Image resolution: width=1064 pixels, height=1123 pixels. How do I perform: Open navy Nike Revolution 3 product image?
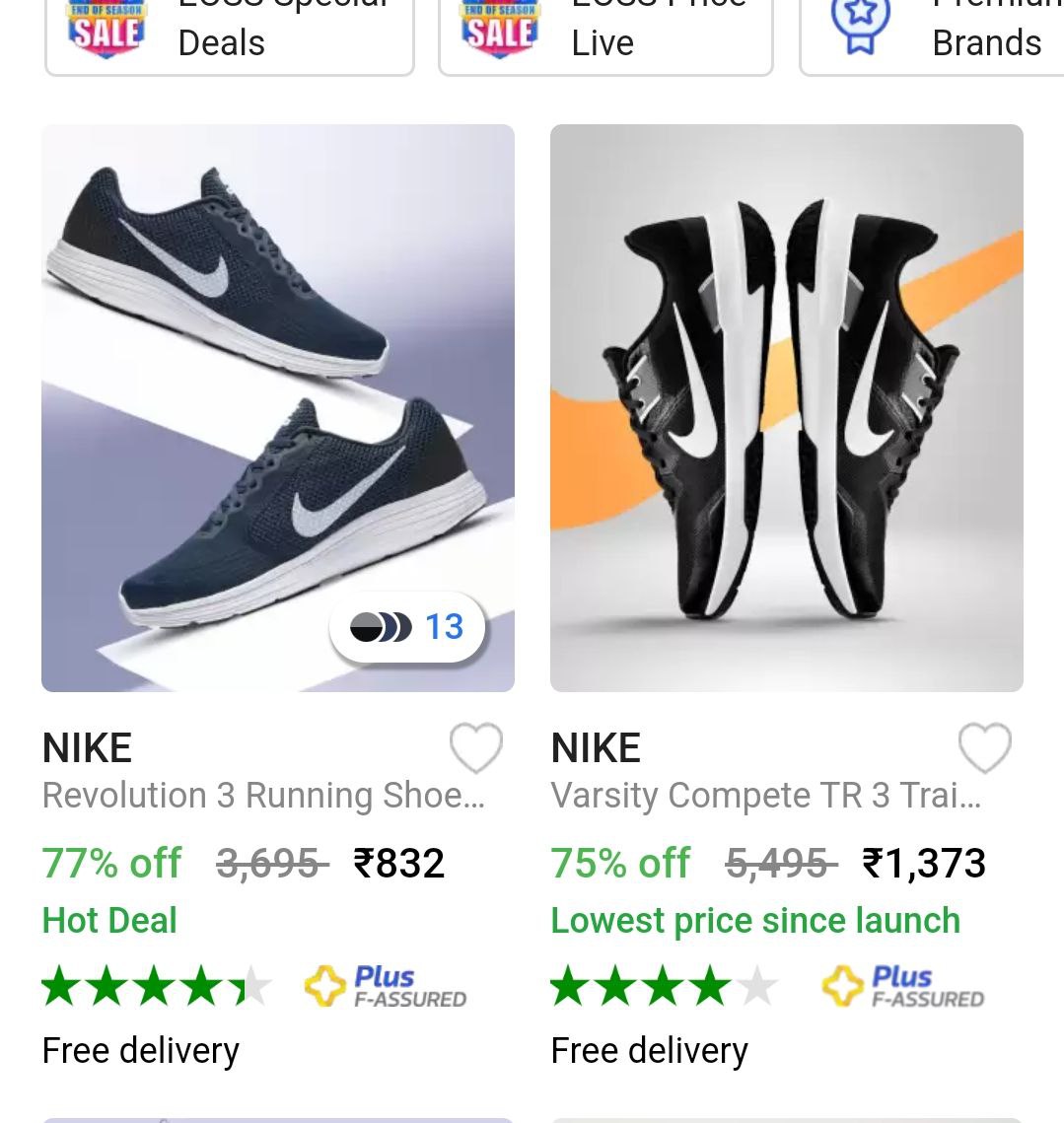pos(278,407)
